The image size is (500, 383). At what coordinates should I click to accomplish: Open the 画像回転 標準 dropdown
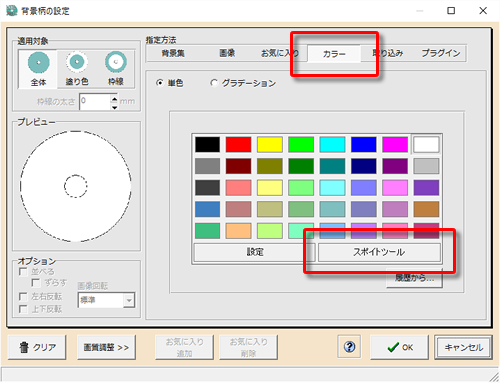coord(106,300)
